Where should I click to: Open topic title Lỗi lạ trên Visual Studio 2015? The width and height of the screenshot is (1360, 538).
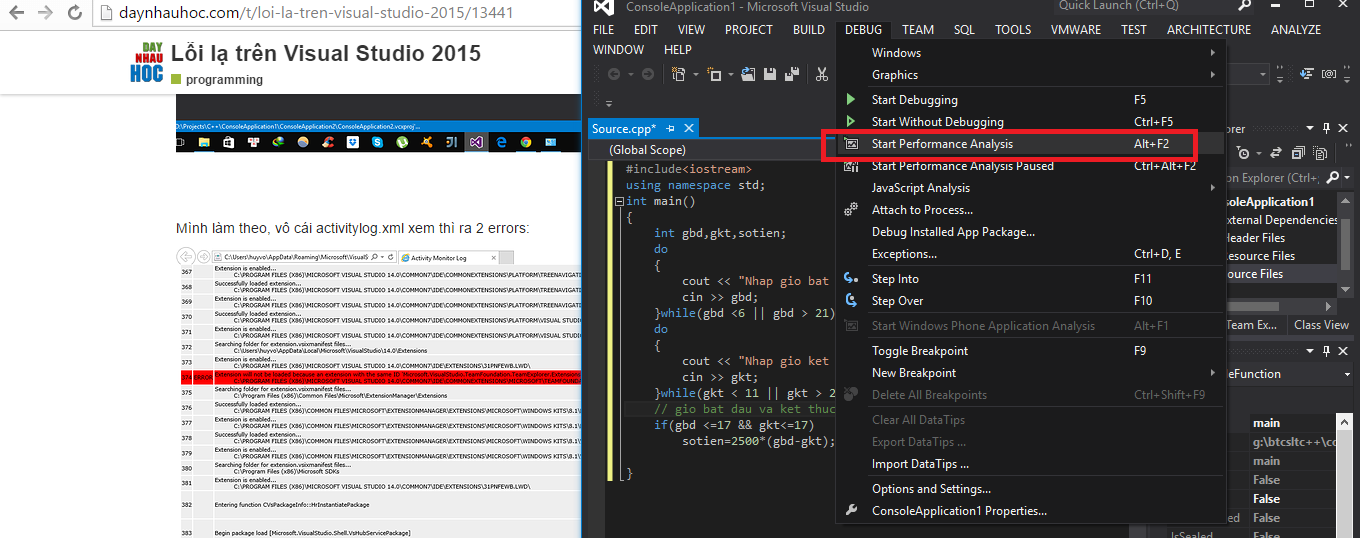tap(326, 53)
